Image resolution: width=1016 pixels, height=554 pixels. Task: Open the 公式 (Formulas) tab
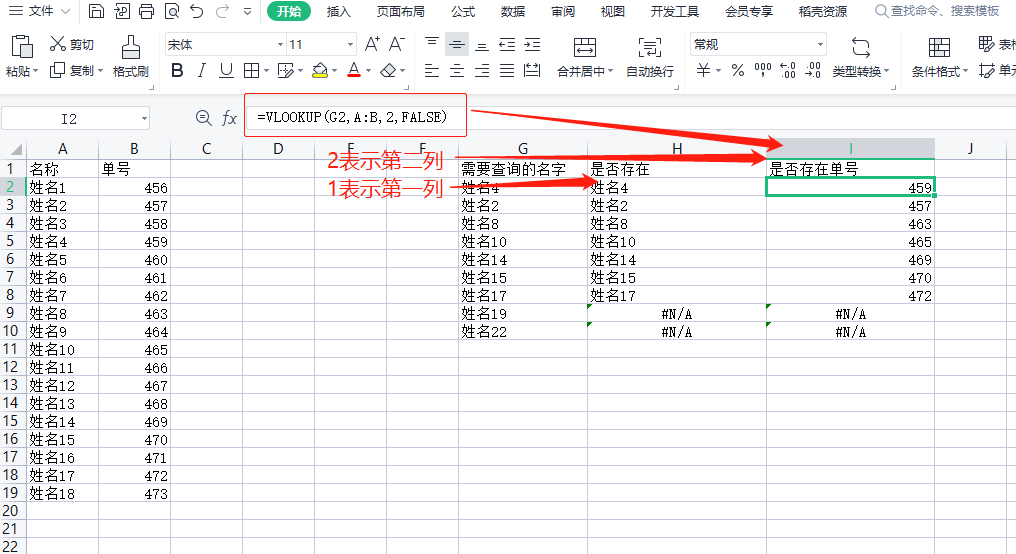tap(463, 12)
